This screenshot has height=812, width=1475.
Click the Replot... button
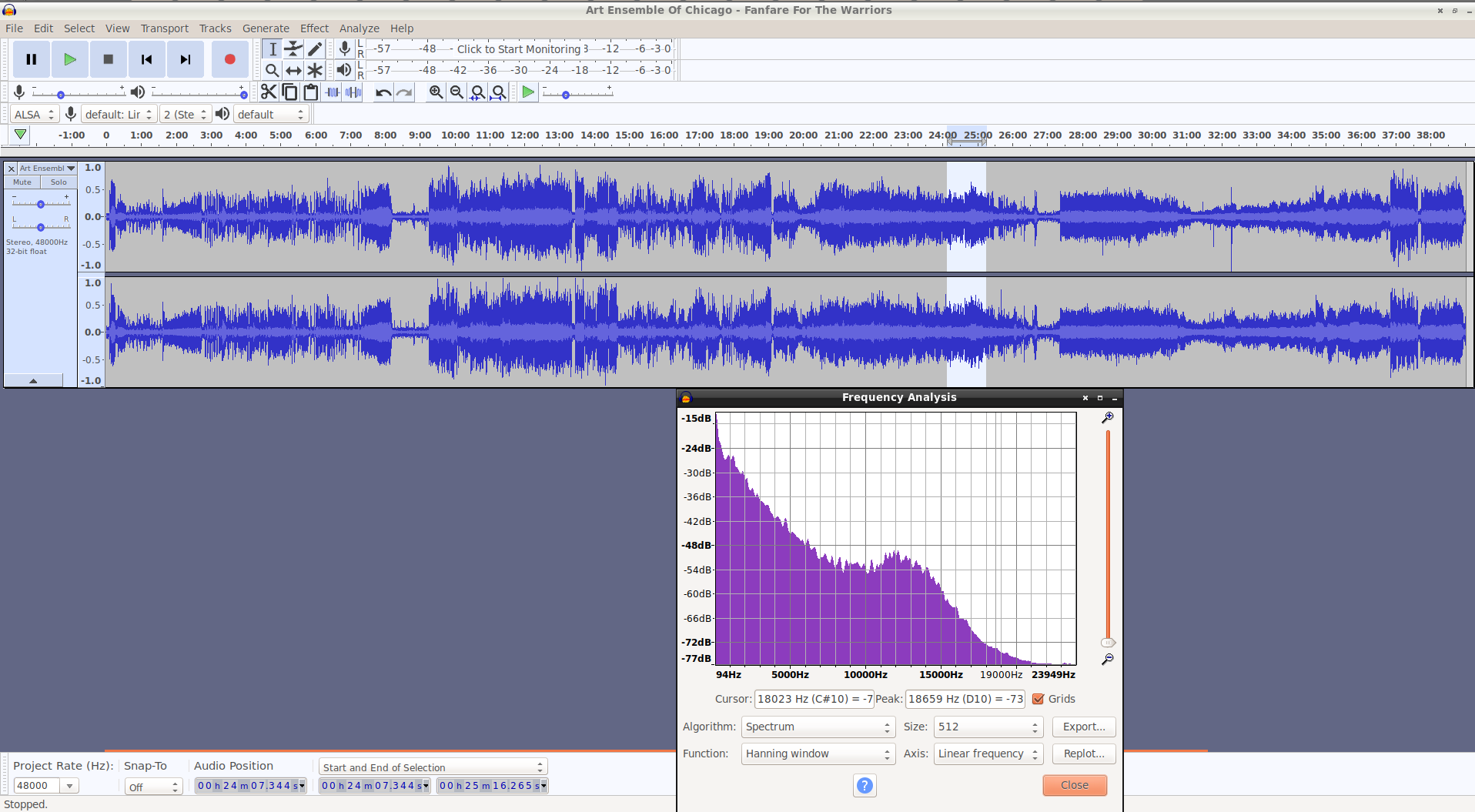point(1084,754)
